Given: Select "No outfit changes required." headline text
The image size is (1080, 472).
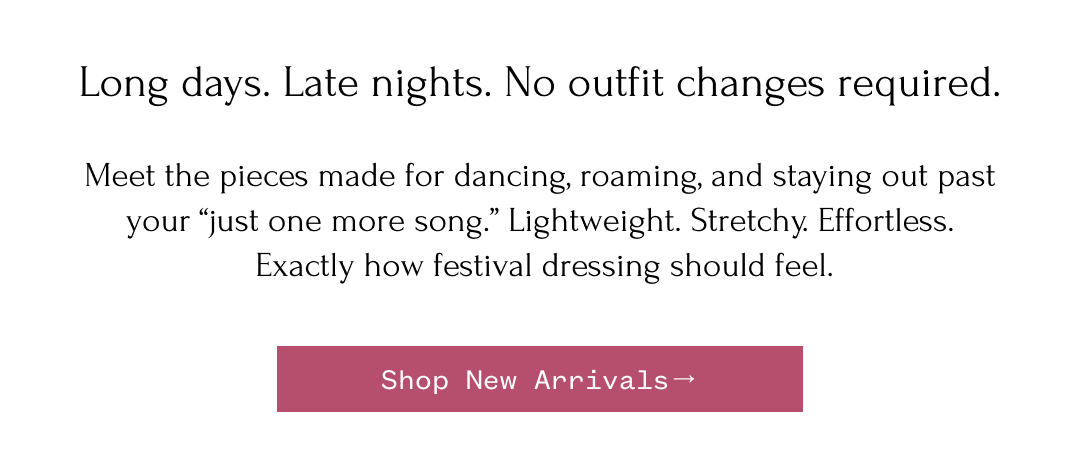Looking at the screenshot, I should pyautogui.click(x=752, y=84).
